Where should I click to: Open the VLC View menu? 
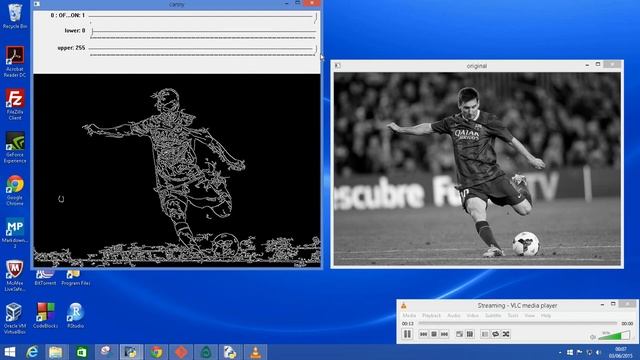(529, 316)
